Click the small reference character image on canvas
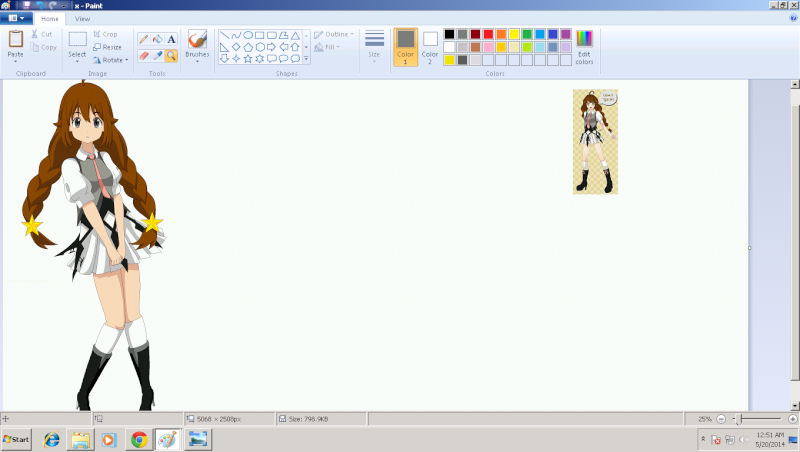This screenshot has height=452, width=800. (595, 141)
